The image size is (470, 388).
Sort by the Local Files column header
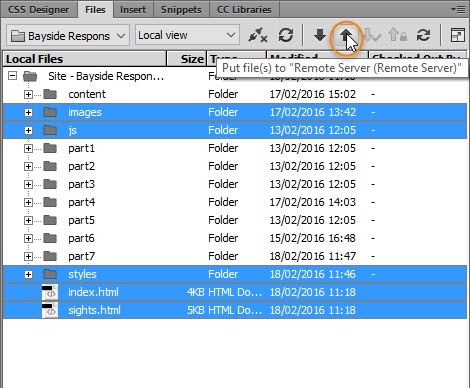tap(84, 59)
